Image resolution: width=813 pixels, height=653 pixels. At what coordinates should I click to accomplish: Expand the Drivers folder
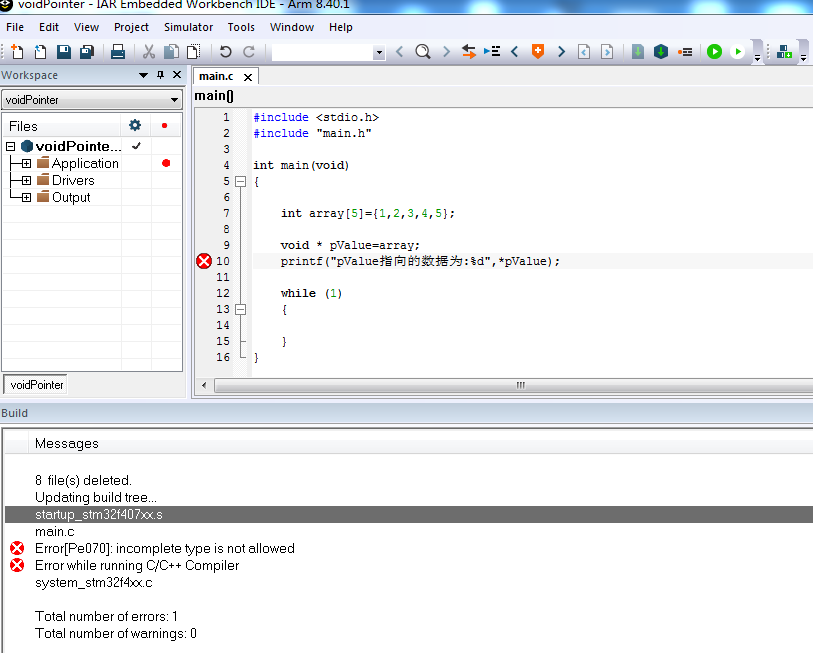(26, 180)
